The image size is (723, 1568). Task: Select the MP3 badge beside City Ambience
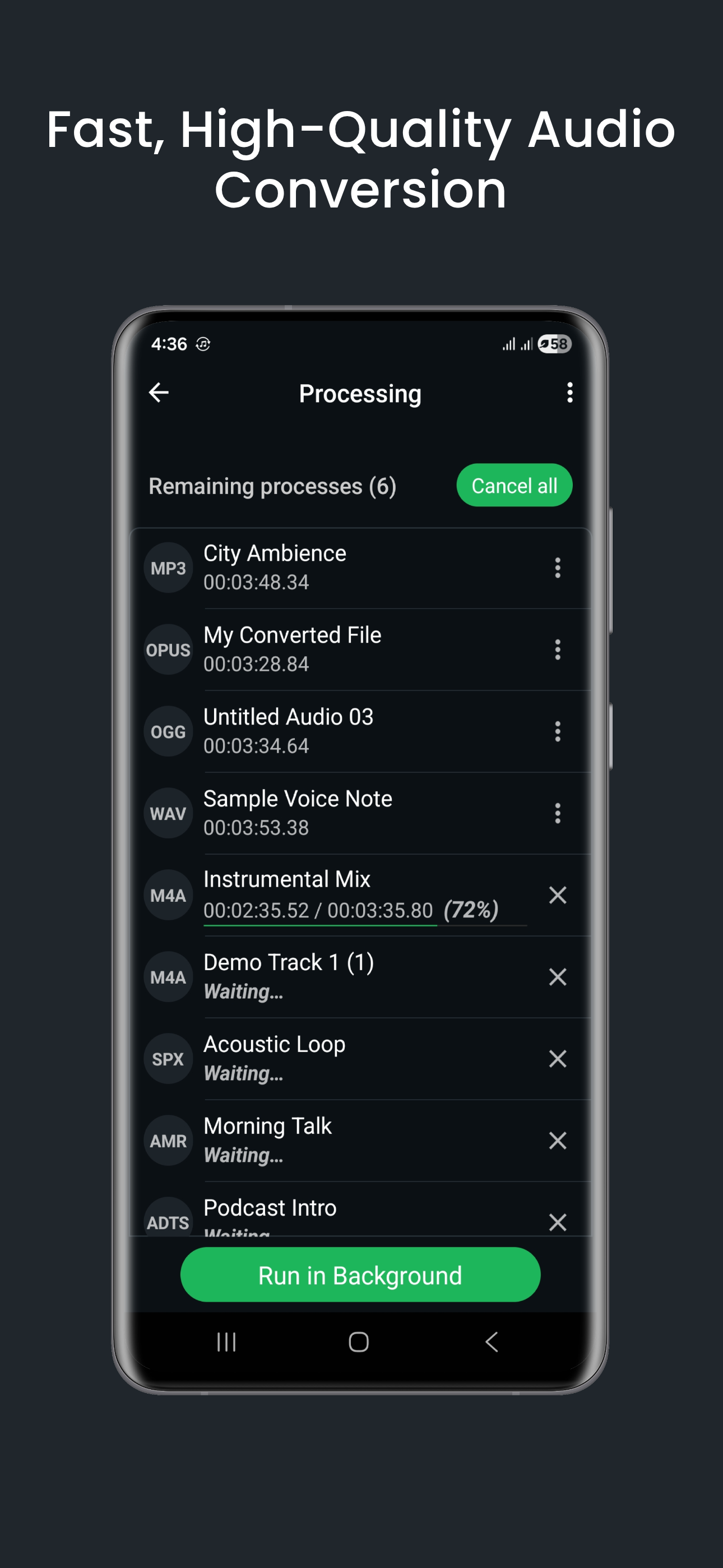click(168, 567)
